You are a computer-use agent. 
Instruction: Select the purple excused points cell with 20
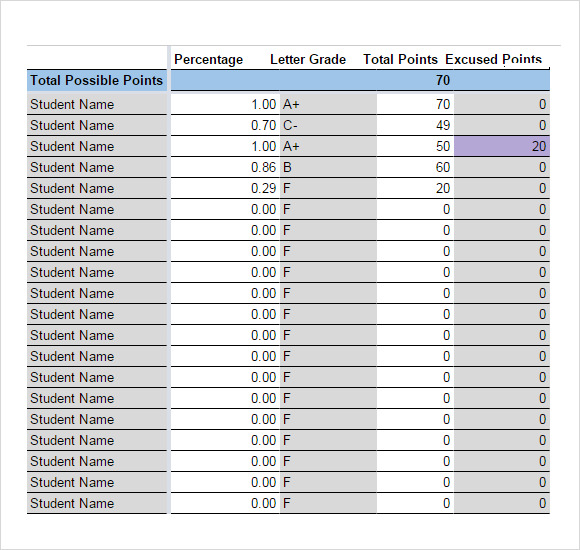(x=502, y=146)
